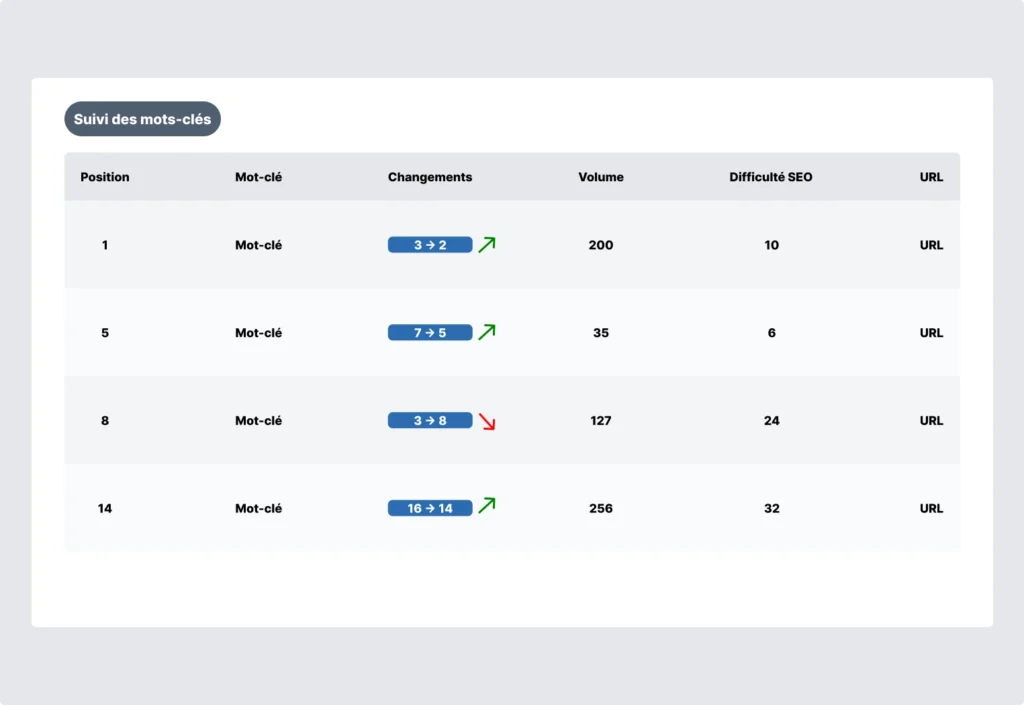This screenshot has width=1024, height=705.
Task: Click the 'Difficulté SEO' column header
Action: (x=771, y=177)
